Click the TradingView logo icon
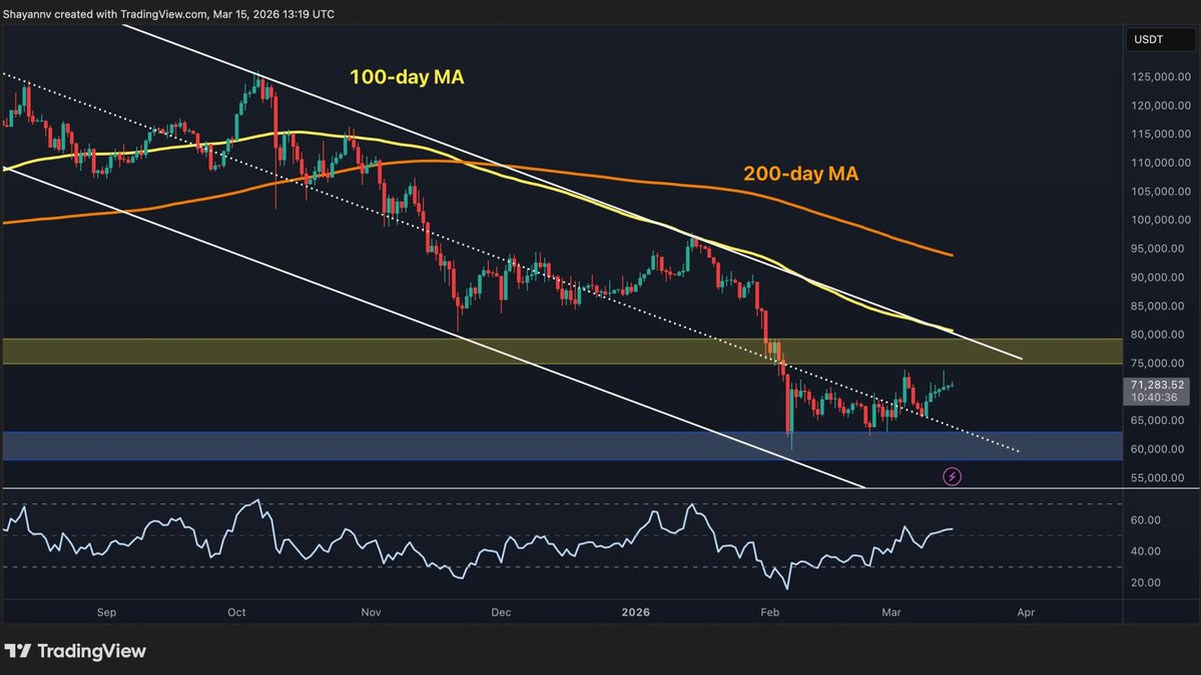This screenshot has width=1201, height=675. (x=17, y=651)
